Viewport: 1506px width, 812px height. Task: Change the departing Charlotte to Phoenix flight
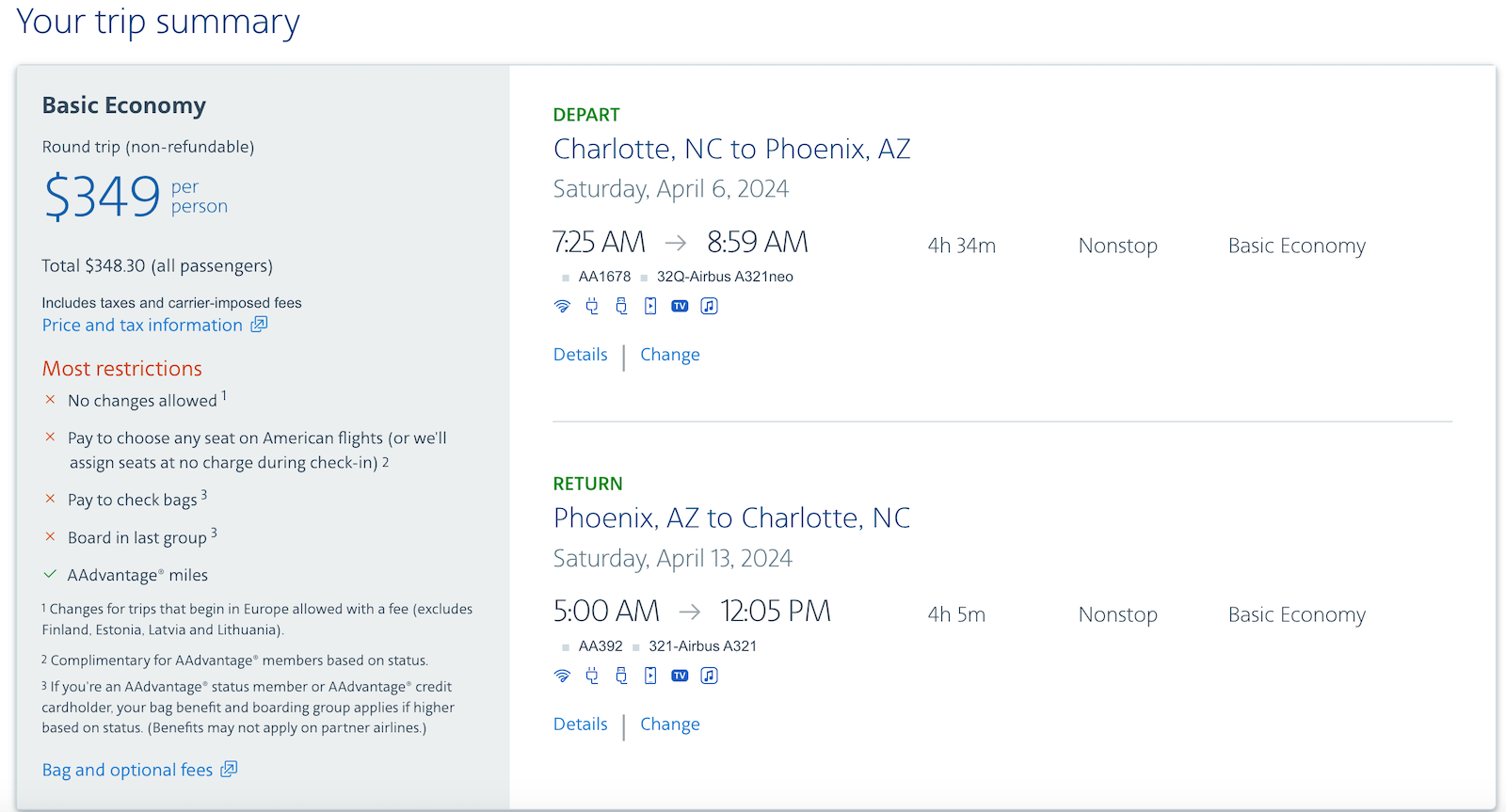[x=669, y=354]
